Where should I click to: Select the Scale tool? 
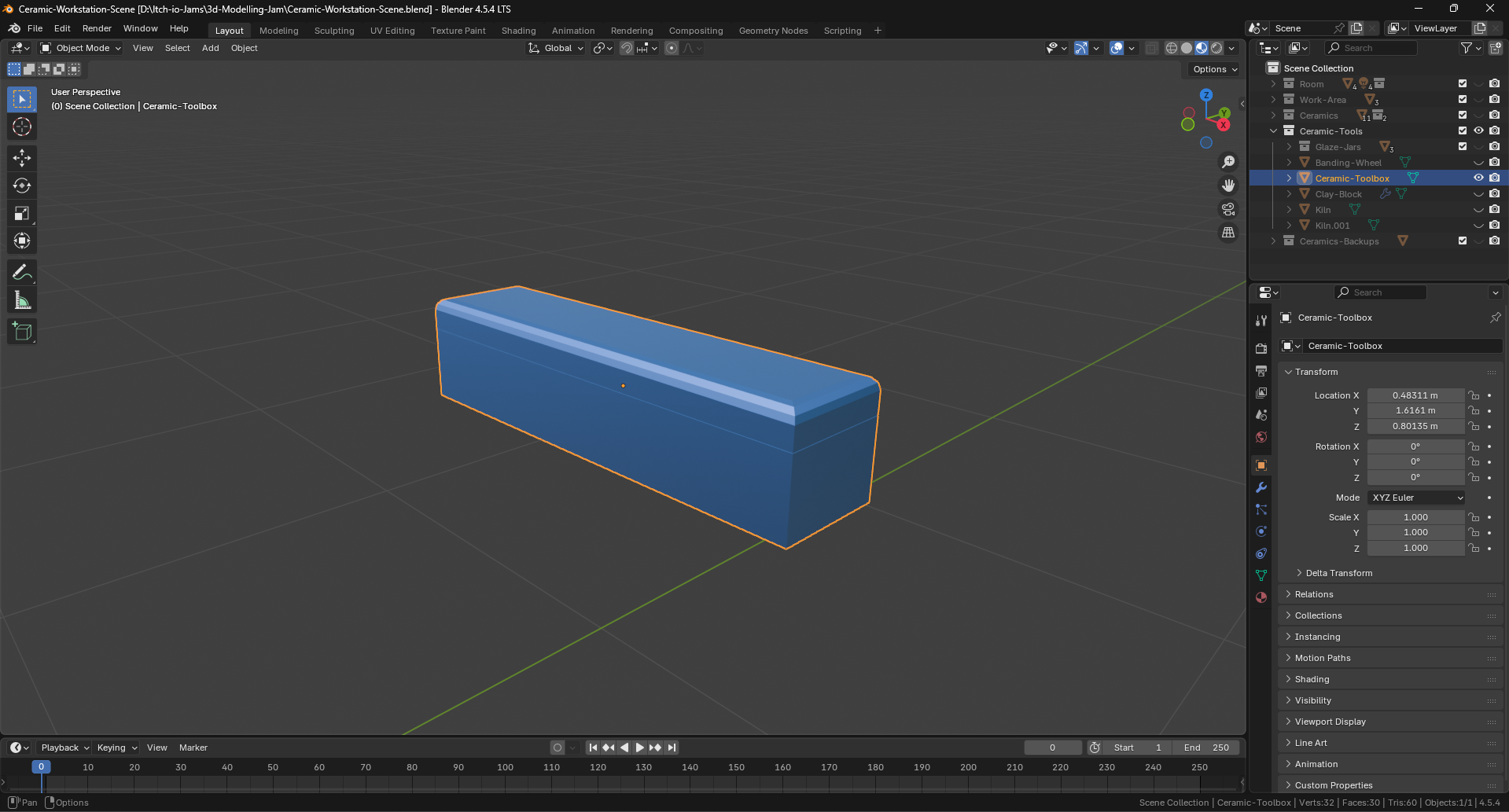[22, 213]
